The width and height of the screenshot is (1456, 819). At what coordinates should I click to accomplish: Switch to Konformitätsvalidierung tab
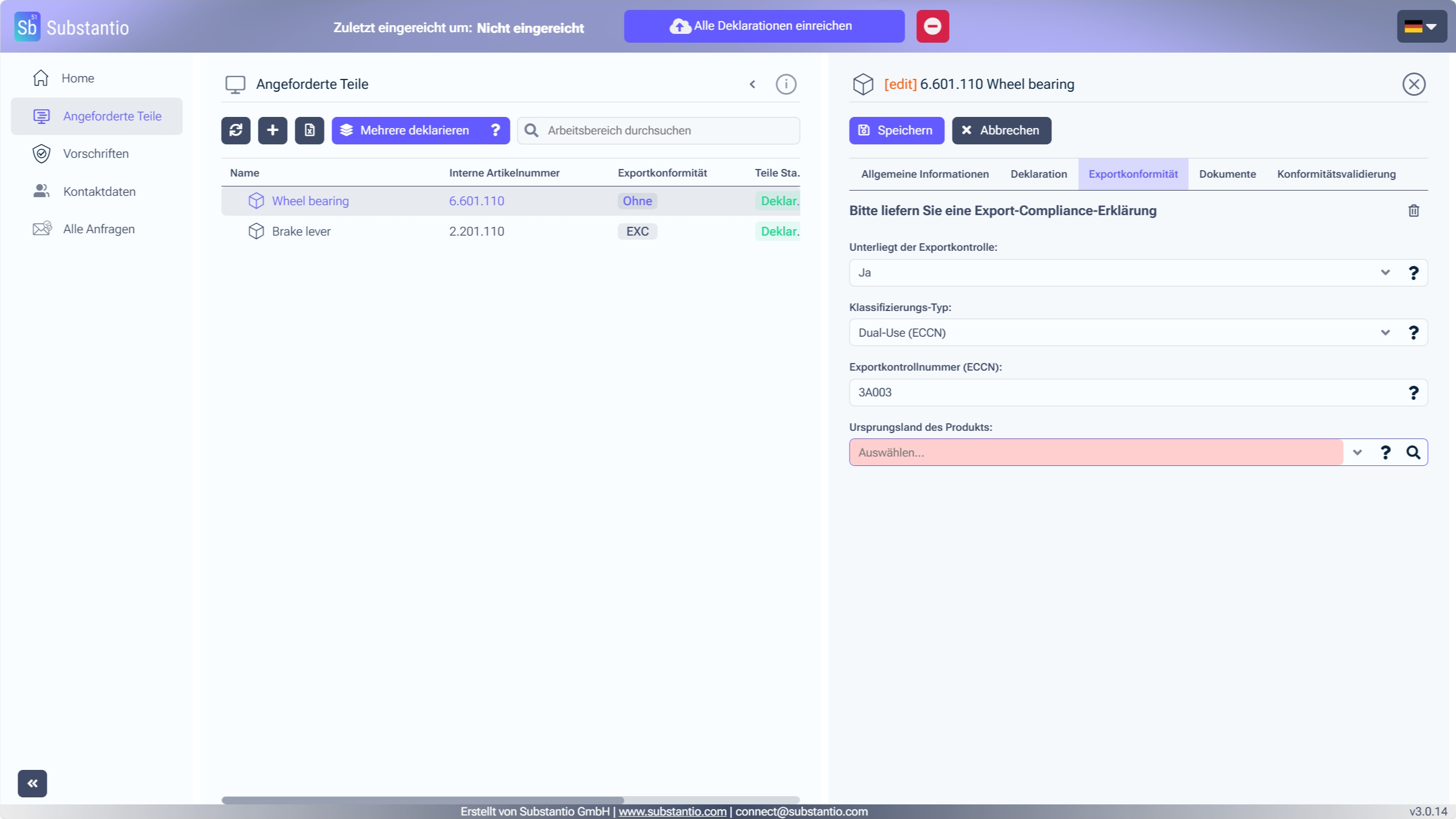click(x=1336, y=174)
